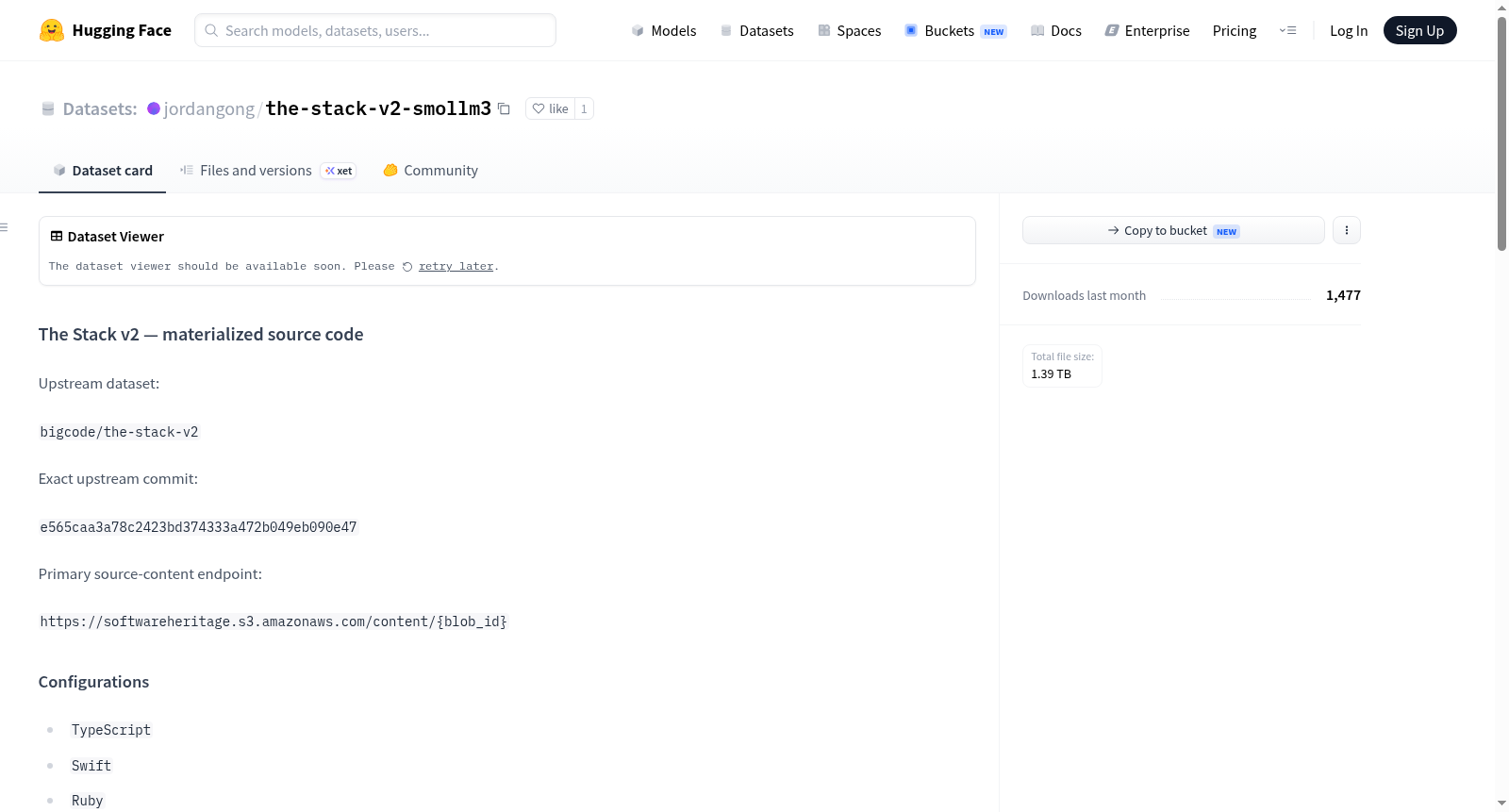Click the Community emoji icon
The height and width of the screenshot is (812, 1509).
point(390,170)
